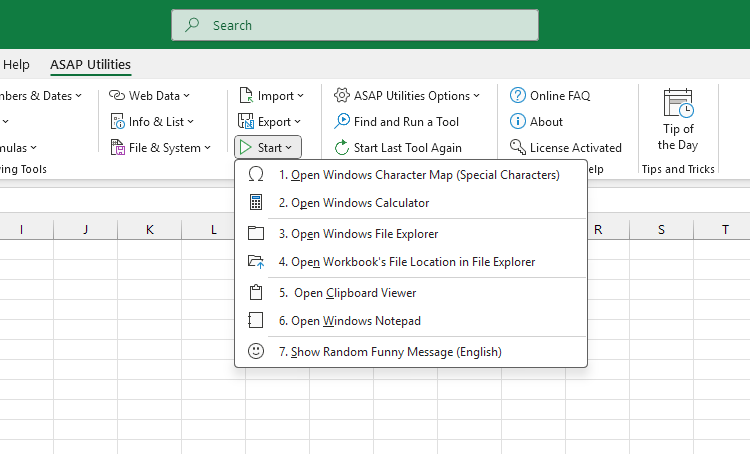
Task: Click Find and Run a Tool
Action: click(397, 122)
